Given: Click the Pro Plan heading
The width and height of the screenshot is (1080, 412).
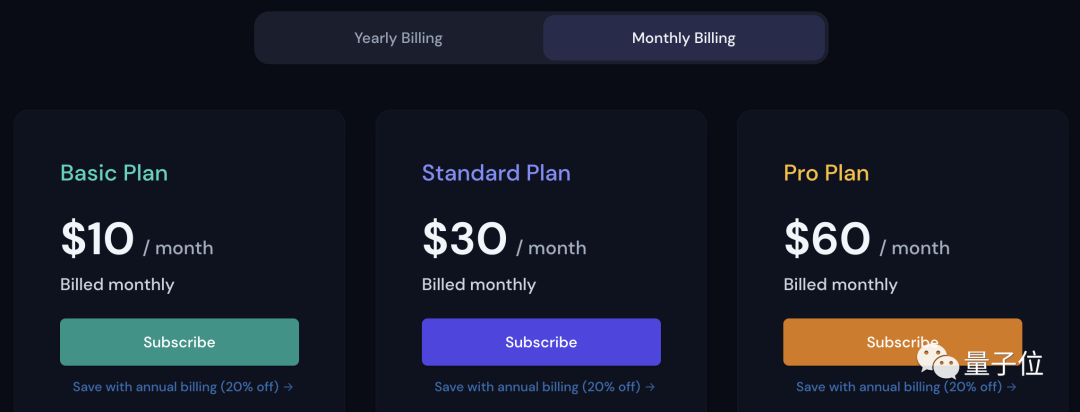Looking at the screenshot, I should point(826,173).
